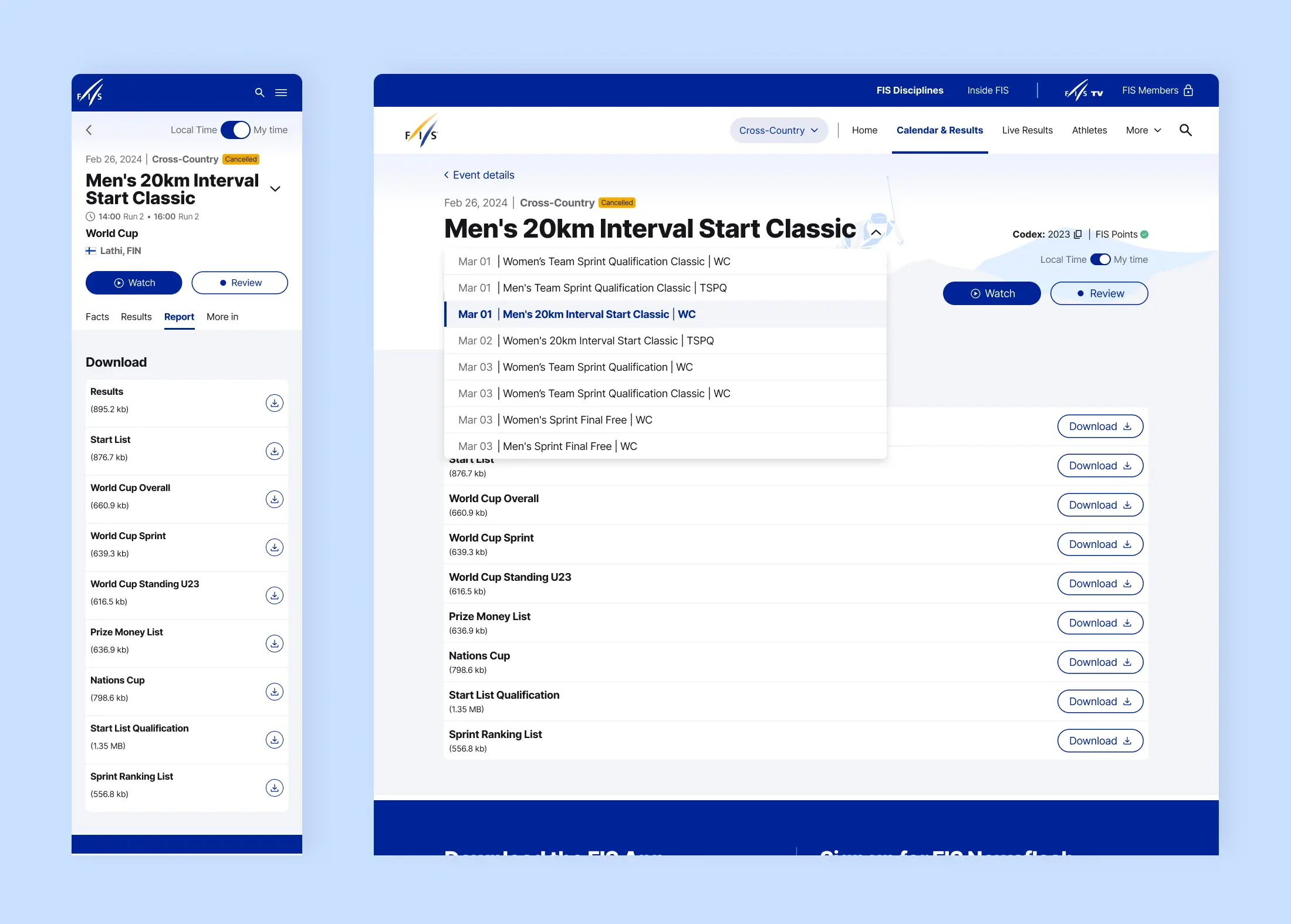Open the mobile Facts tab
This screenshot has height=924, width=1291.
(x=97, y=317)
